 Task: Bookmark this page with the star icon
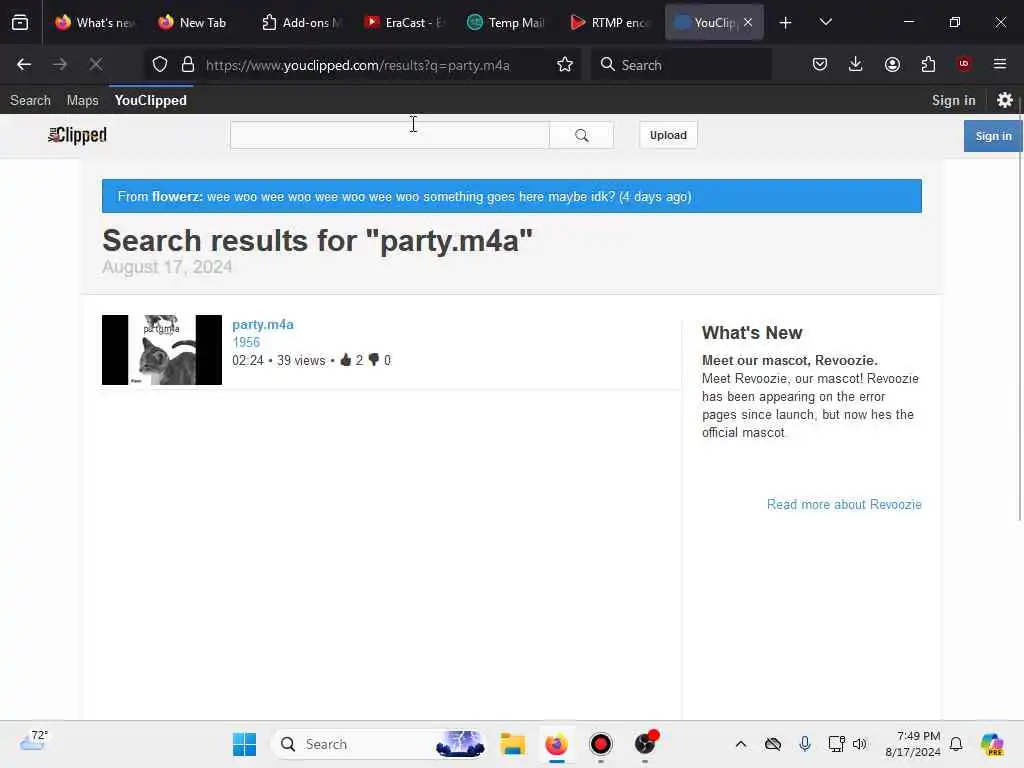[x=565, y=64]
